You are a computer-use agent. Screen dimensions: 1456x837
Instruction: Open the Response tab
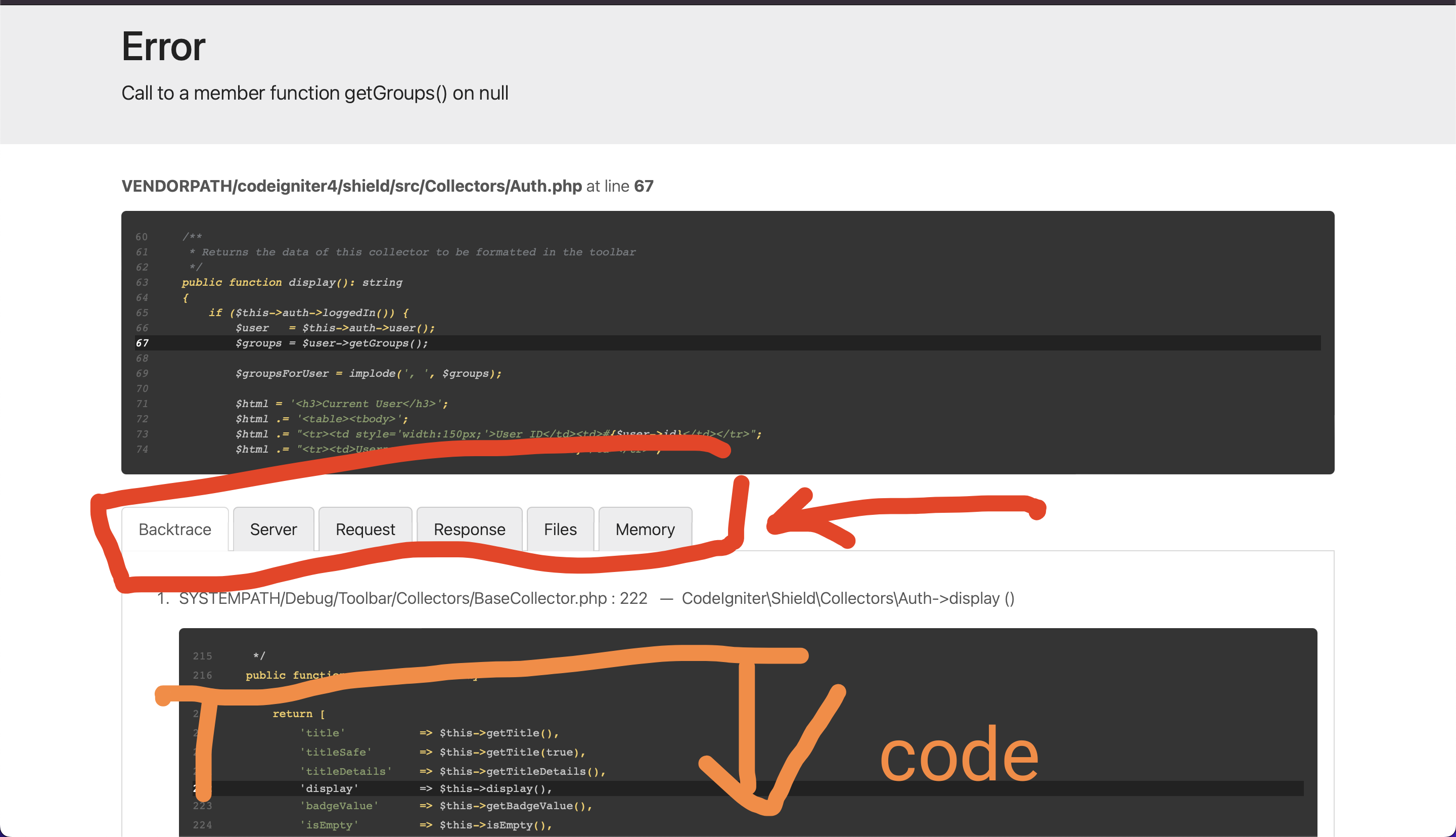(x=469, y=529)
